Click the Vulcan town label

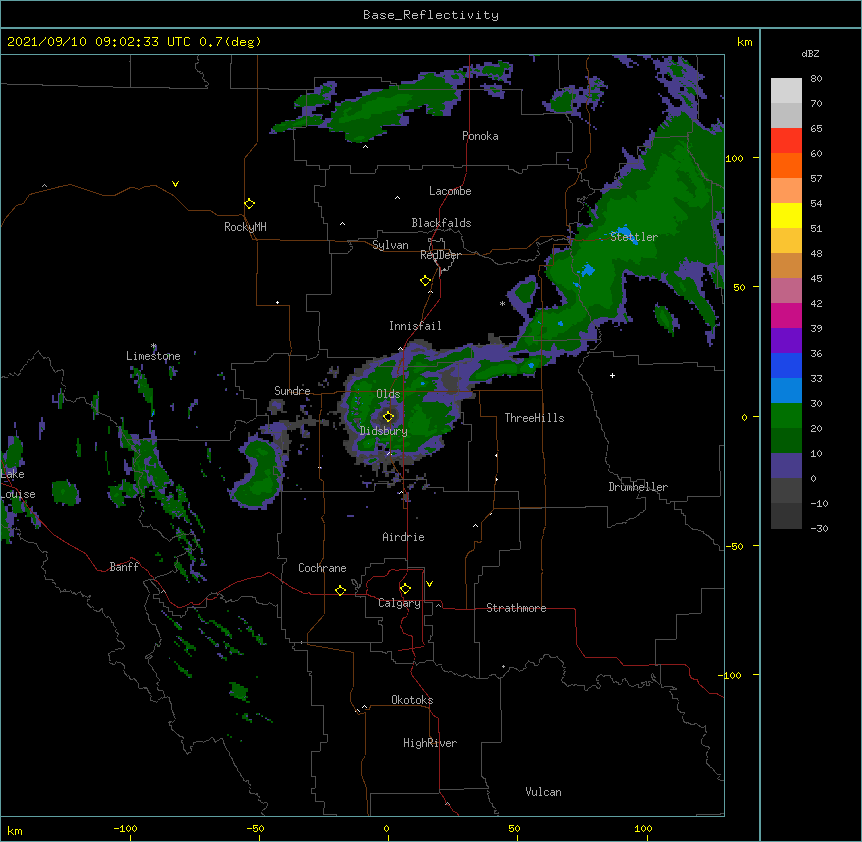(x=543, y=792)
